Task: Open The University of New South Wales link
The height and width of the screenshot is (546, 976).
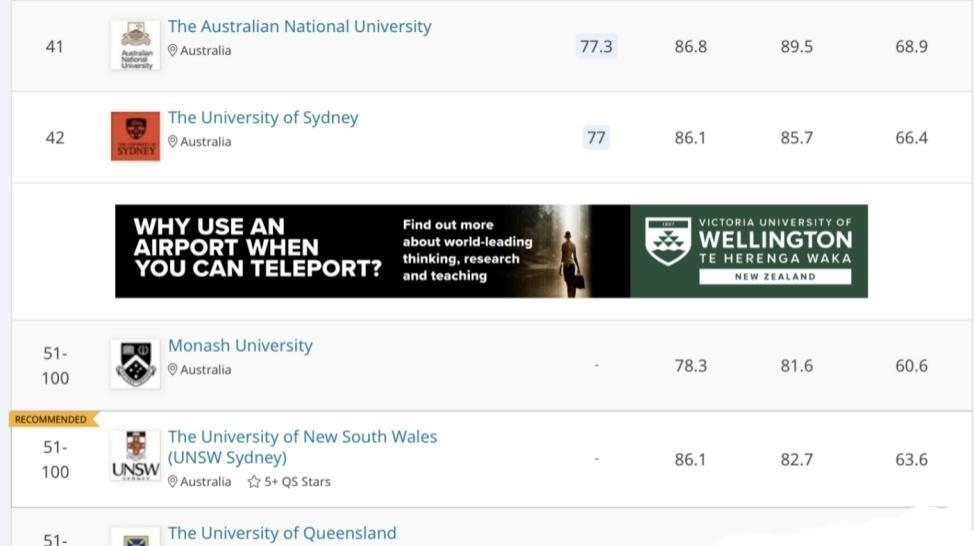Action: [303, 447]
